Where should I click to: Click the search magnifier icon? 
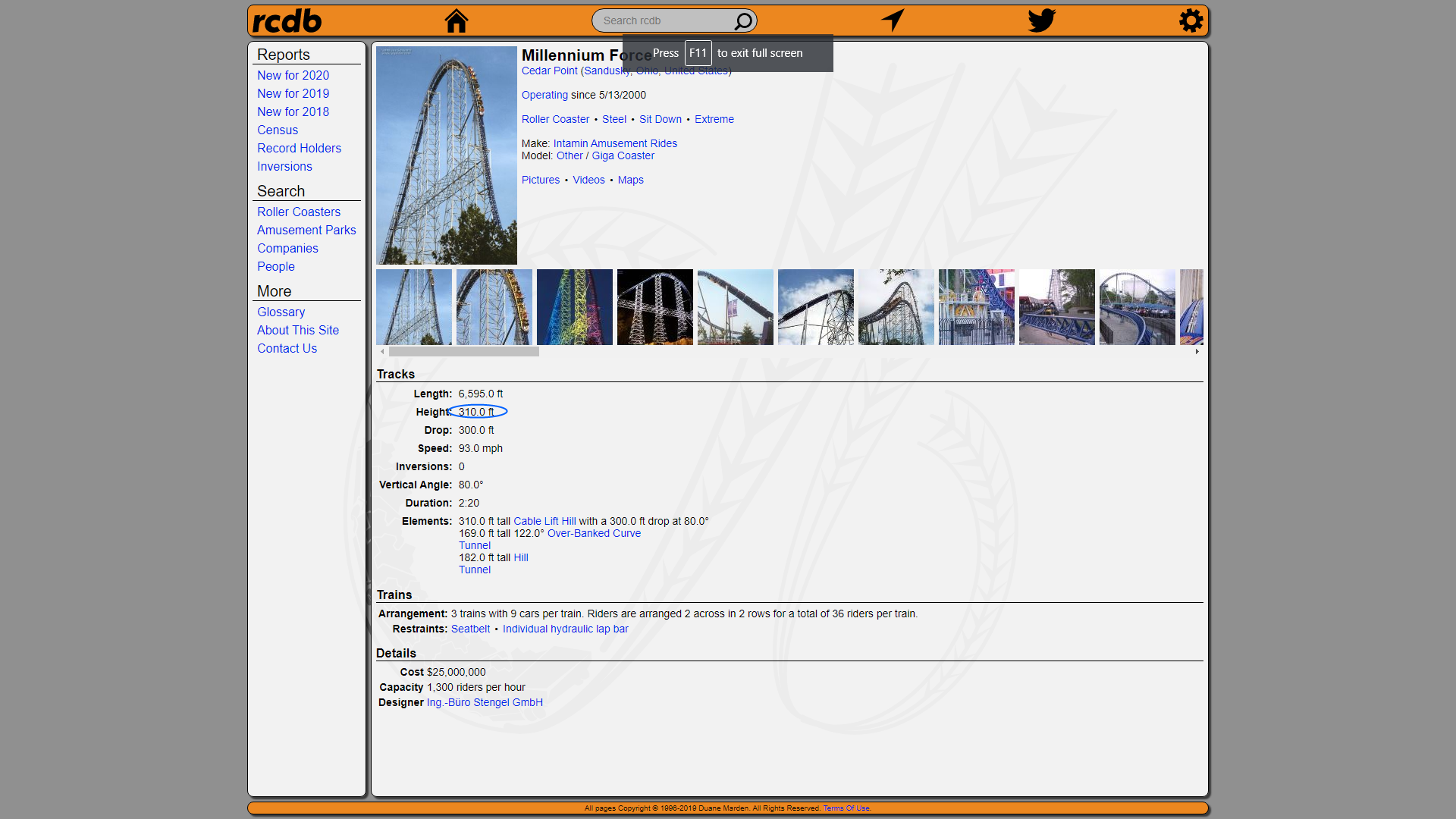pos(743,20)
